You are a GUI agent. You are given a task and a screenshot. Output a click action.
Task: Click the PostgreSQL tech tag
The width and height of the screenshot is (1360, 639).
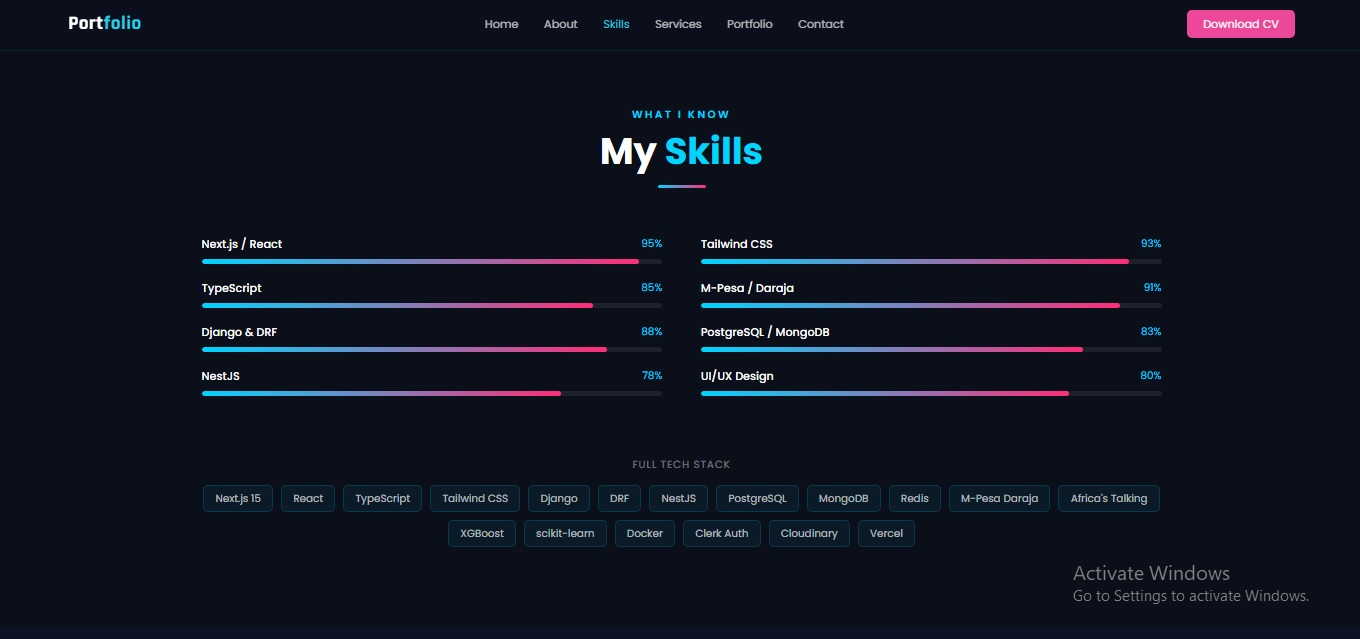(x=757, y=498)
